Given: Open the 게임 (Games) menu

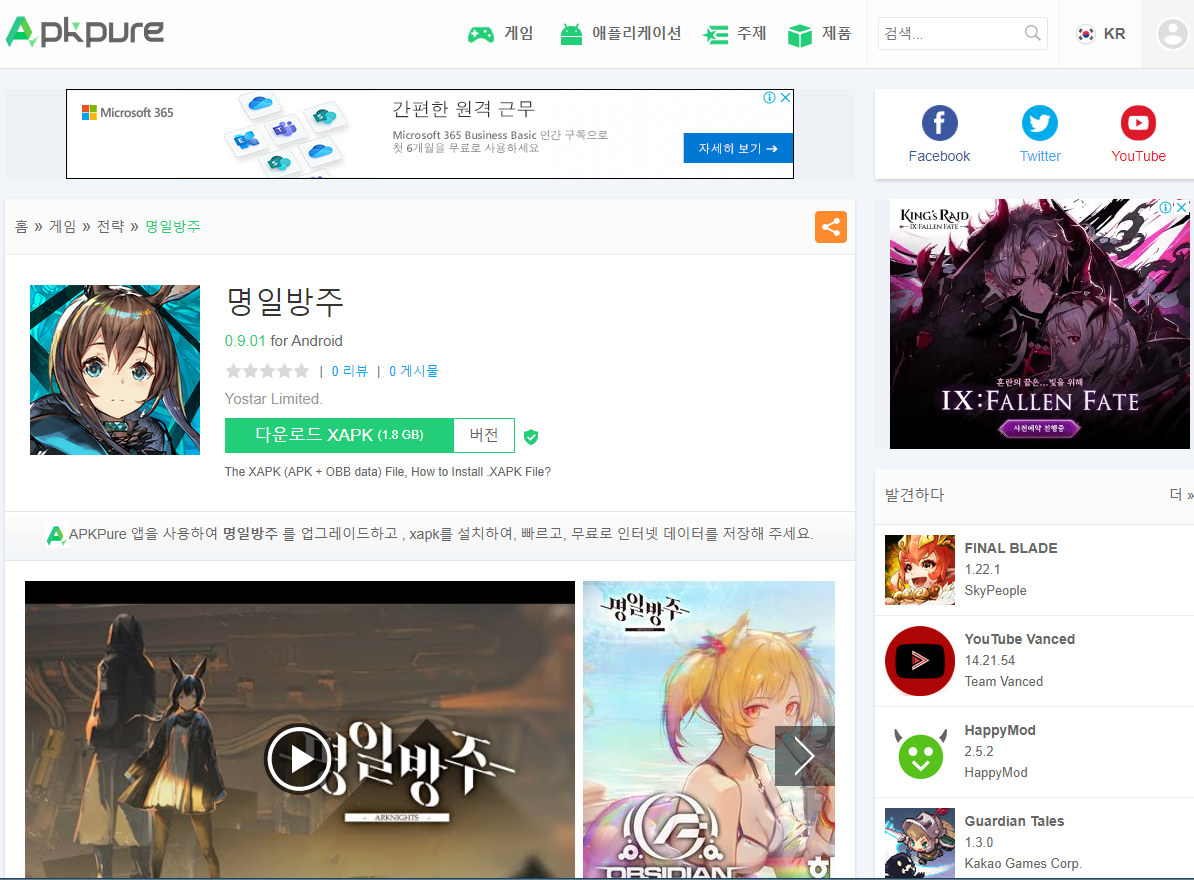Looking at the screenshot, I should [500, 33].
